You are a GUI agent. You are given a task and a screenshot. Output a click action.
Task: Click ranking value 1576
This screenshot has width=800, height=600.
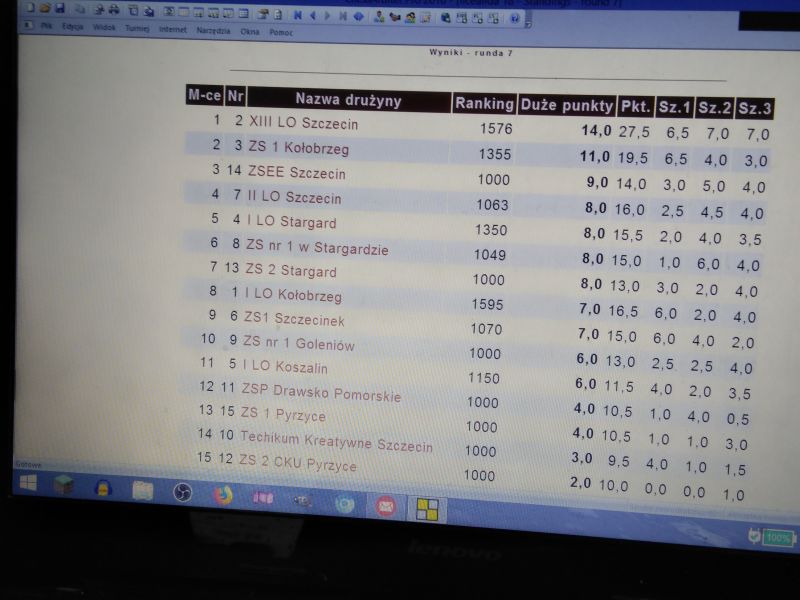(x=496, y=128)
